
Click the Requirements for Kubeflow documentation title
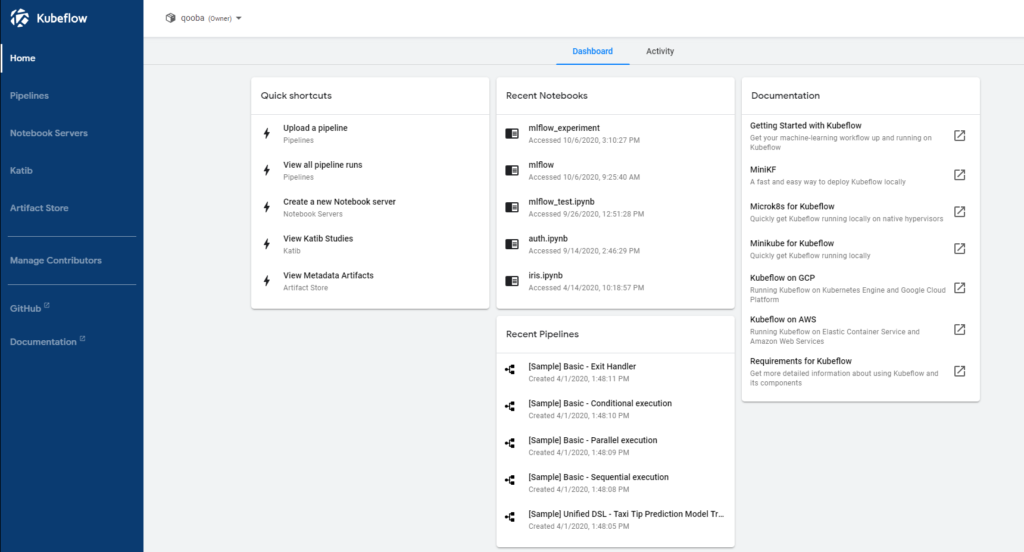point(801,361)
